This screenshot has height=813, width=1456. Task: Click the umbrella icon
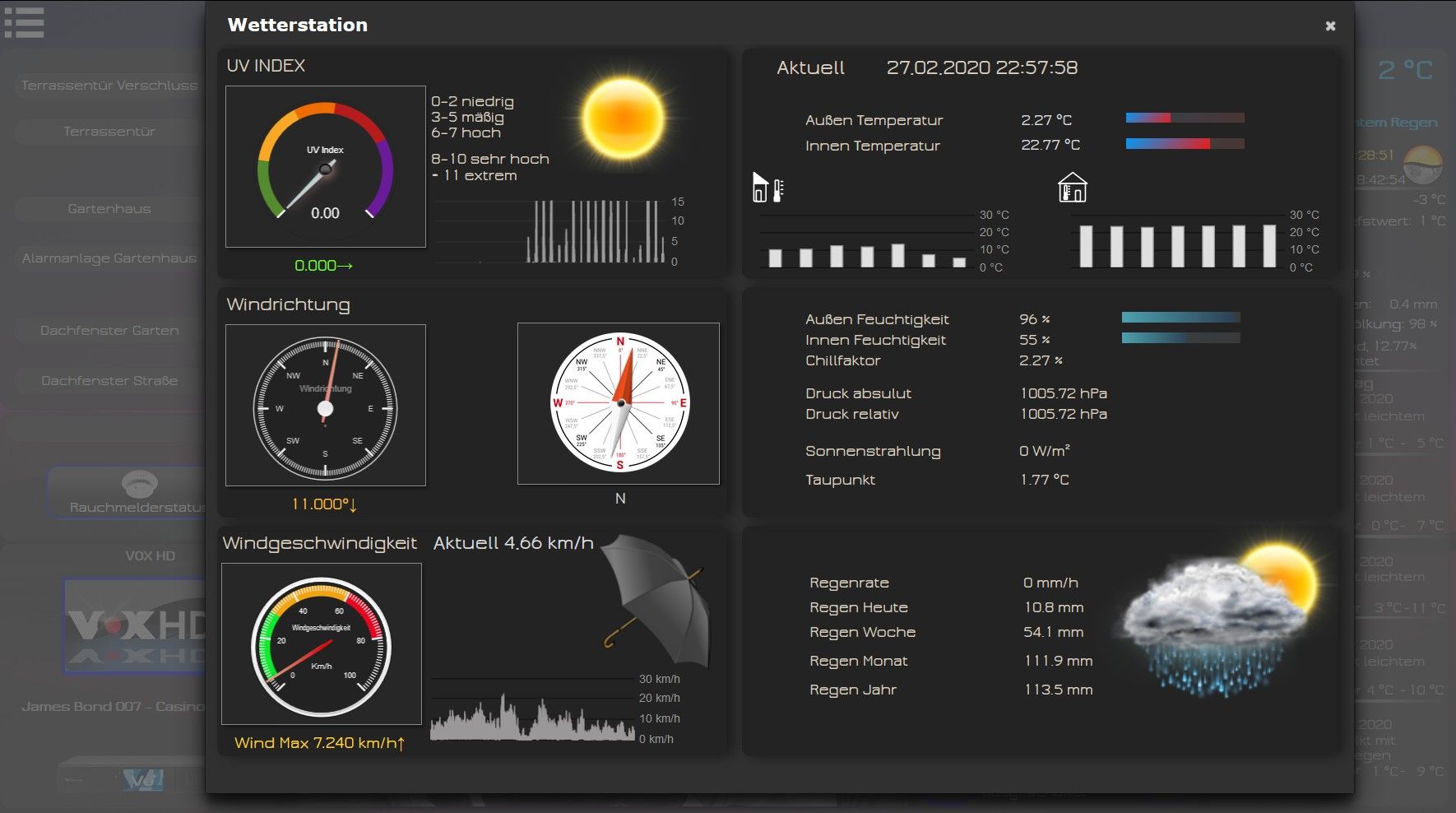click(656, 601)
